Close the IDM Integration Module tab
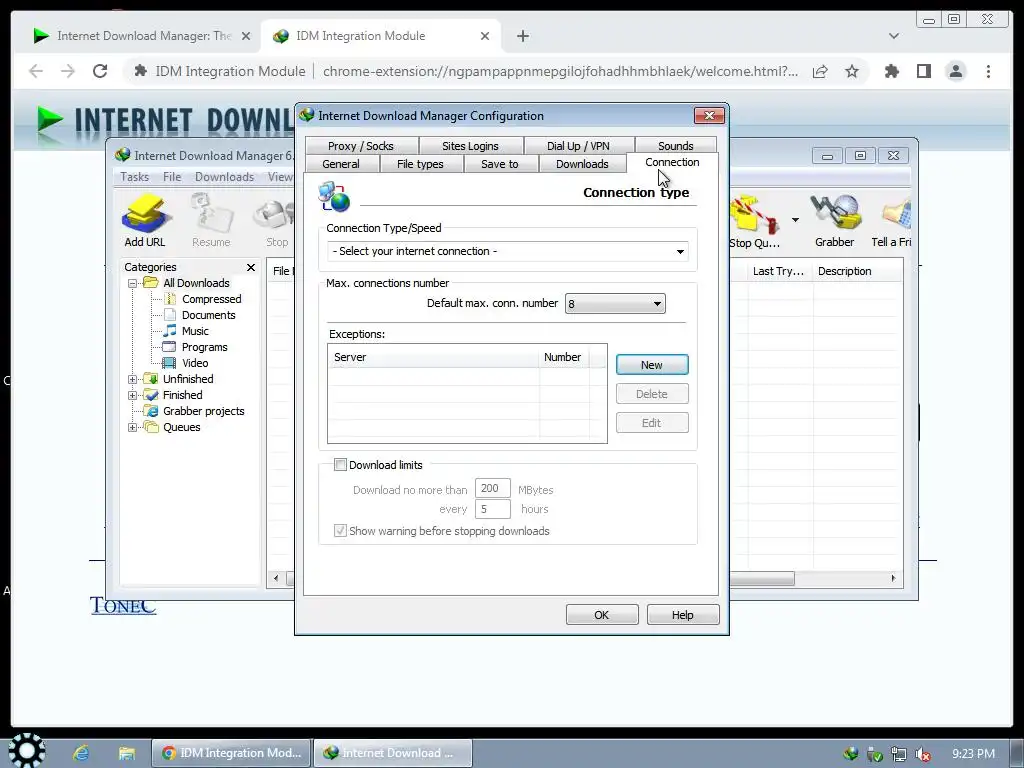The height and width of the screenshot is (768, 1024). 485,36
